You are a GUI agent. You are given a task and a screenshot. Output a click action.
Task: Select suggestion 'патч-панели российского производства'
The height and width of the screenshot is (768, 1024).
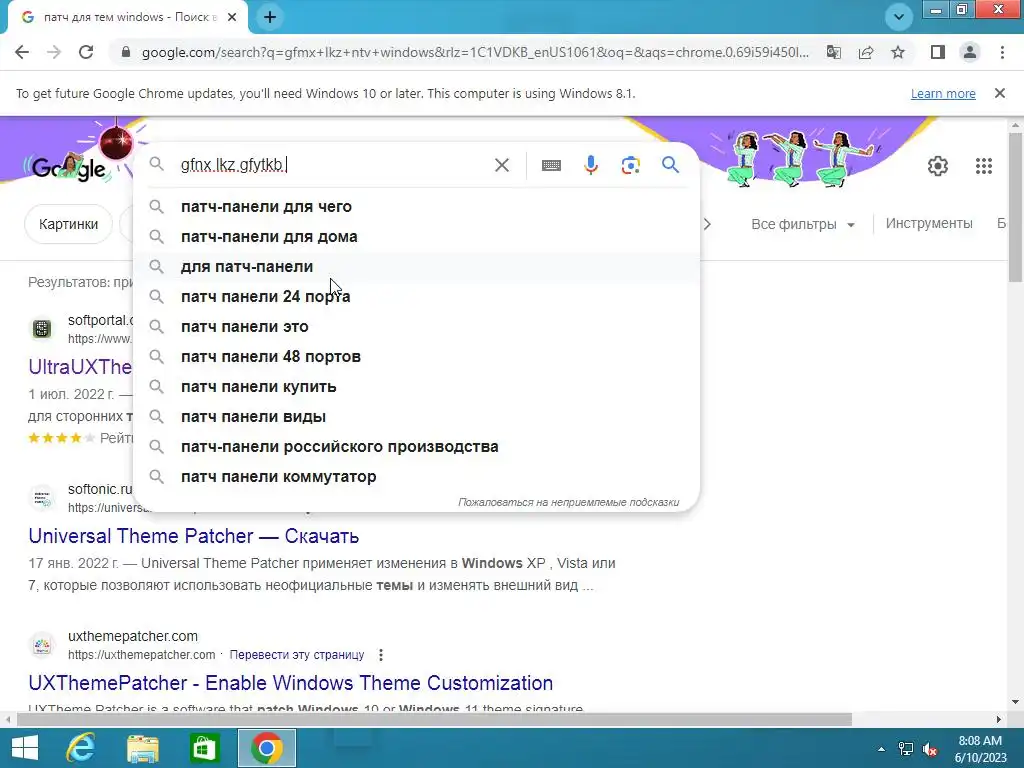pos(416,447)
